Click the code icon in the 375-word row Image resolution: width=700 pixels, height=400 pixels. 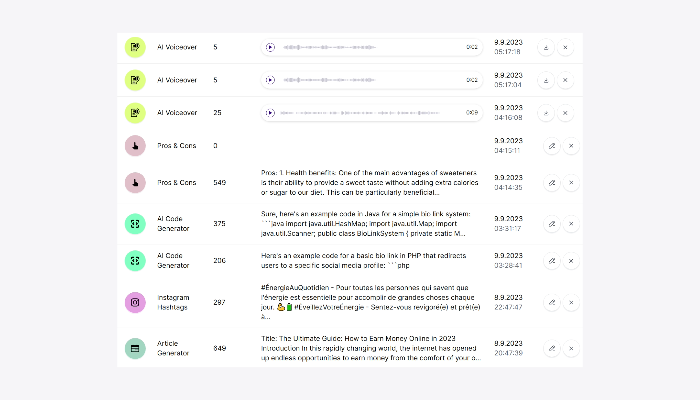[135, 224]
